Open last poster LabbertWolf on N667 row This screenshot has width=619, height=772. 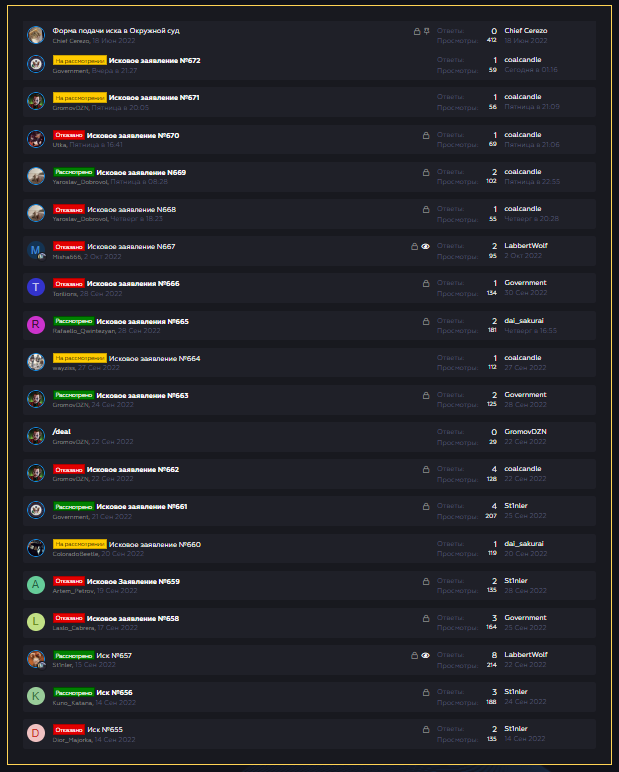(526, 246)
